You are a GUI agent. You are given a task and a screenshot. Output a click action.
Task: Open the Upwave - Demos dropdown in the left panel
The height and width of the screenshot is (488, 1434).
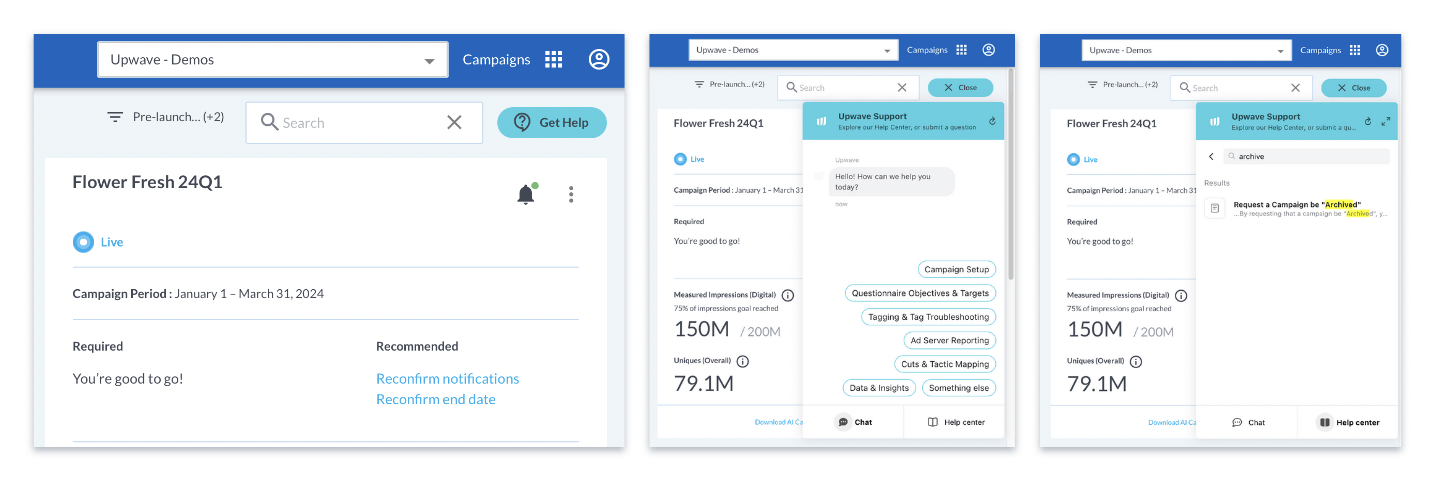point(272,60)
